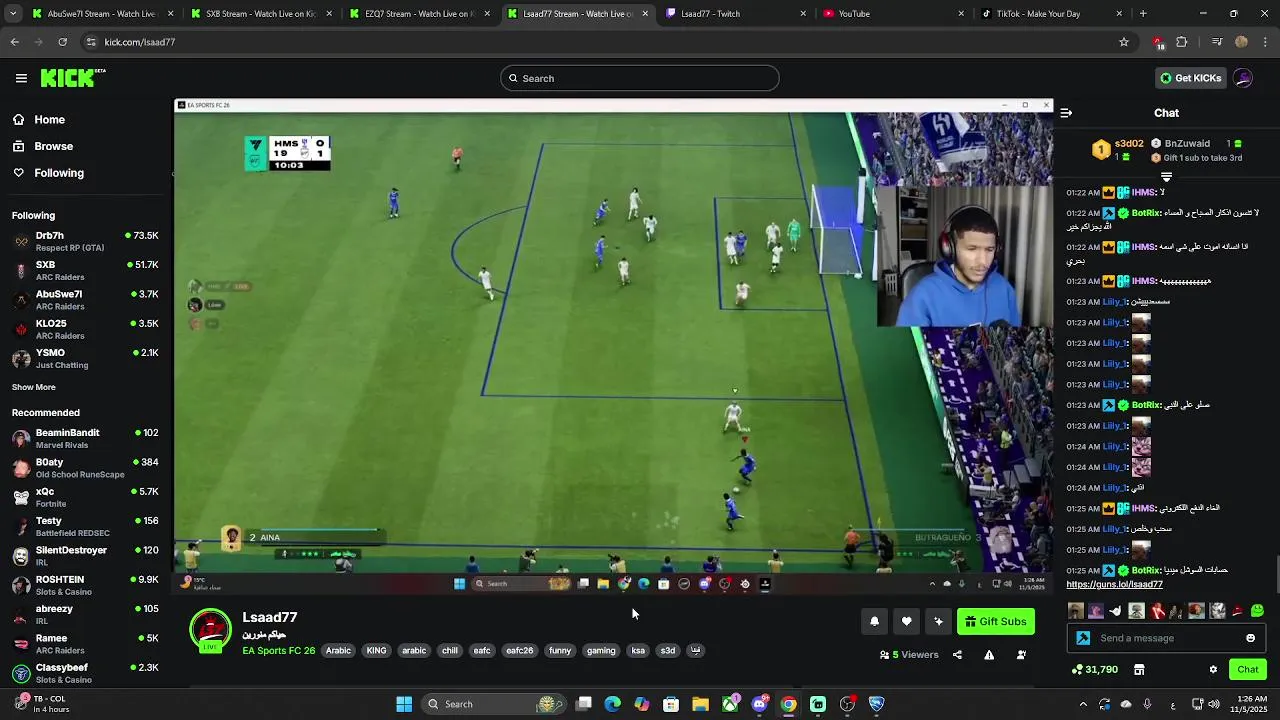
Task: Click Lsaad77 streamer avatar
Action: click(x=210, y=631)
